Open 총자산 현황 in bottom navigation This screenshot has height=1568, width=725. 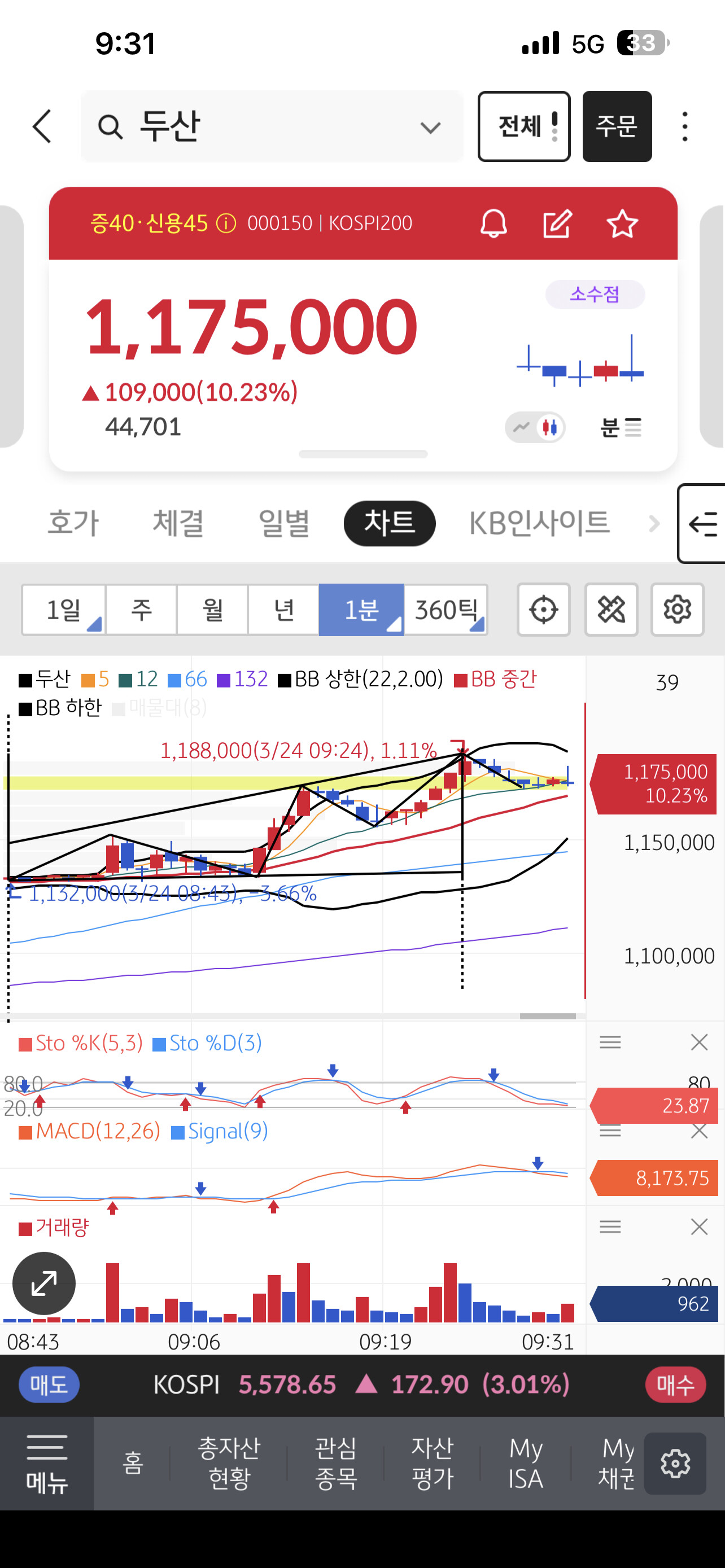tap(229, 1464)
